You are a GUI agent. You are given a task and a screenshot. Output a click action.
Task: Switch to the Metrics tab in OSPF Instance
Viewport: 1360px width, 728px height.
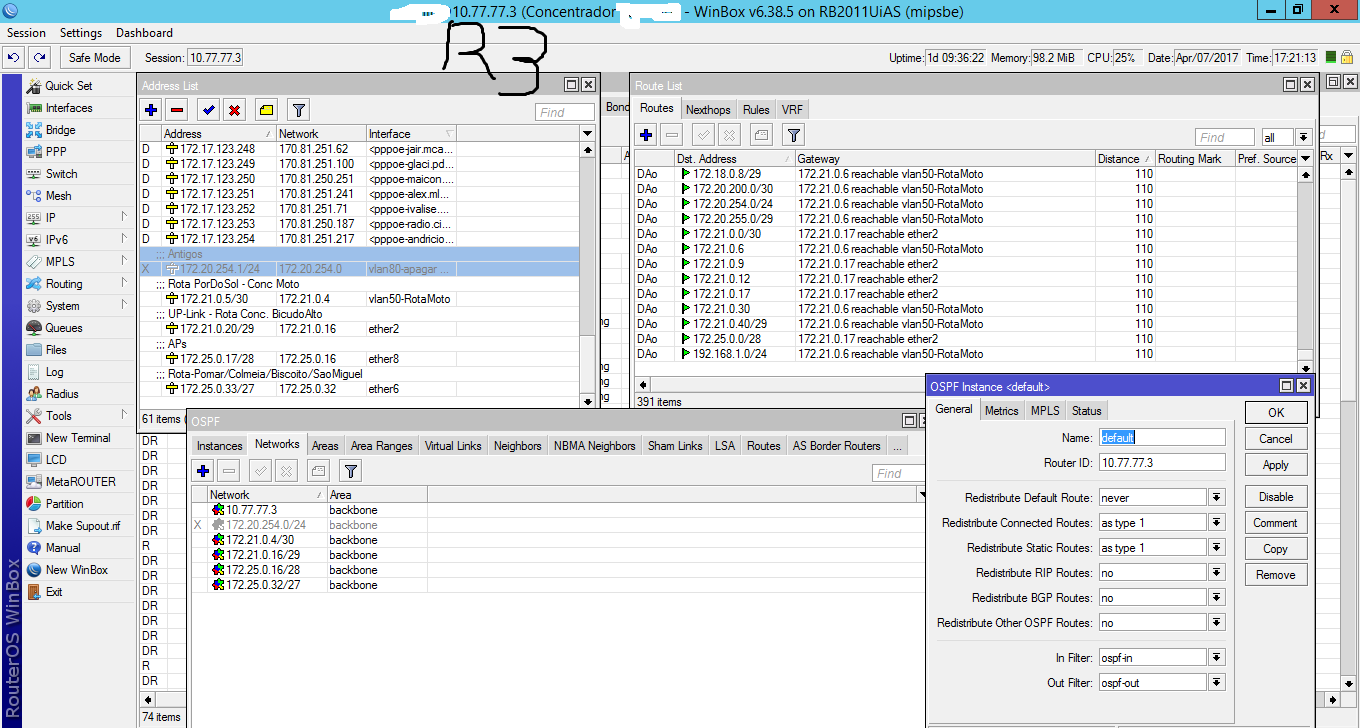(x=1001, y=411)
